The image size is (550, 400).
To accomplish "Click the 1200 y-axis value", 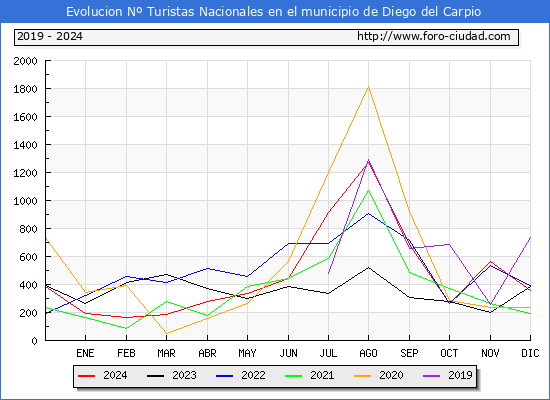I will point(25,173).
